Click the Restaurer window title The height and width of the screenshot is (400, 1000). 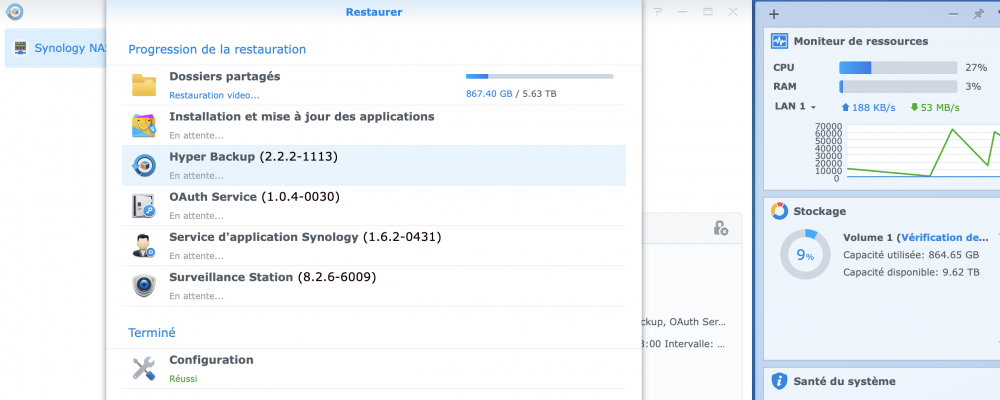click(x=374, y=12)
